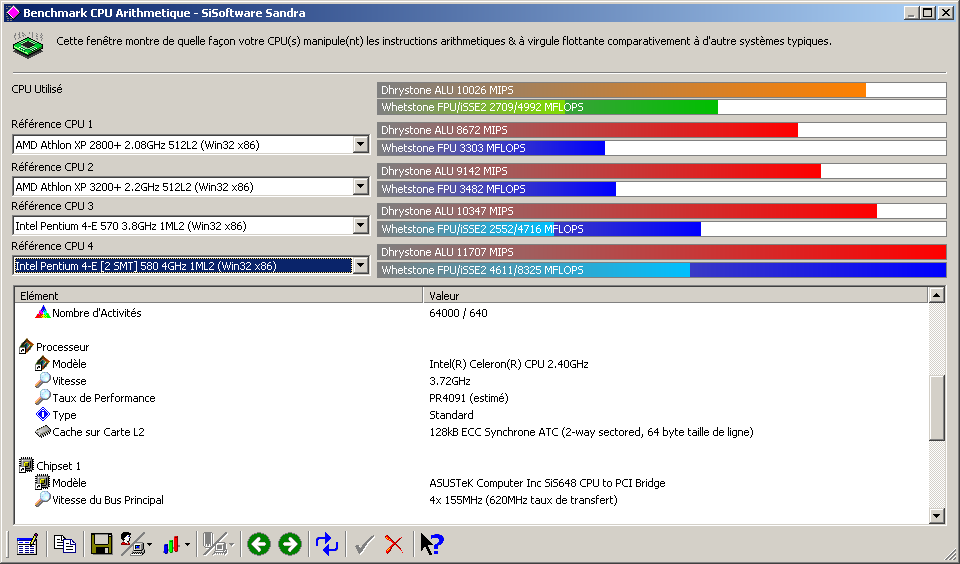
Task: Click the value 'ASUSTeK Computer Inc SiS648 CPU to PCI Bridge'
Action: click(x=547, y=483)
